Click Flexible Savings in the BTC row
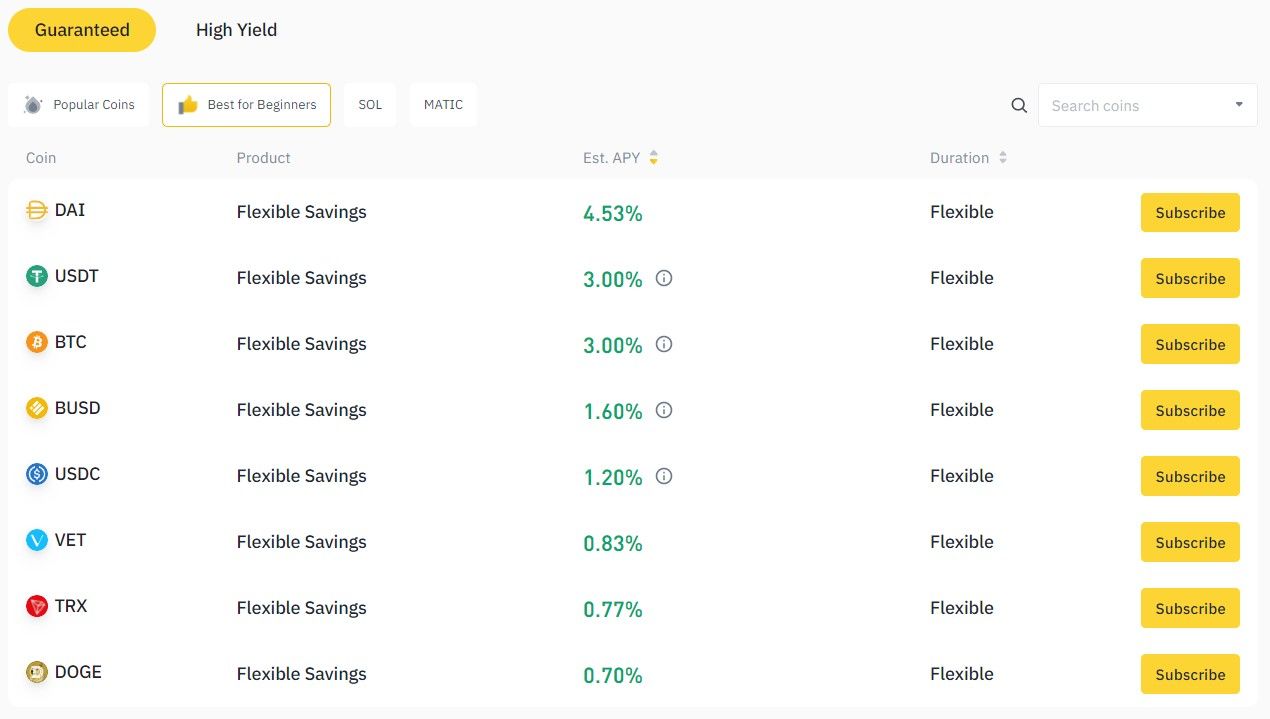 coord(302,344)
